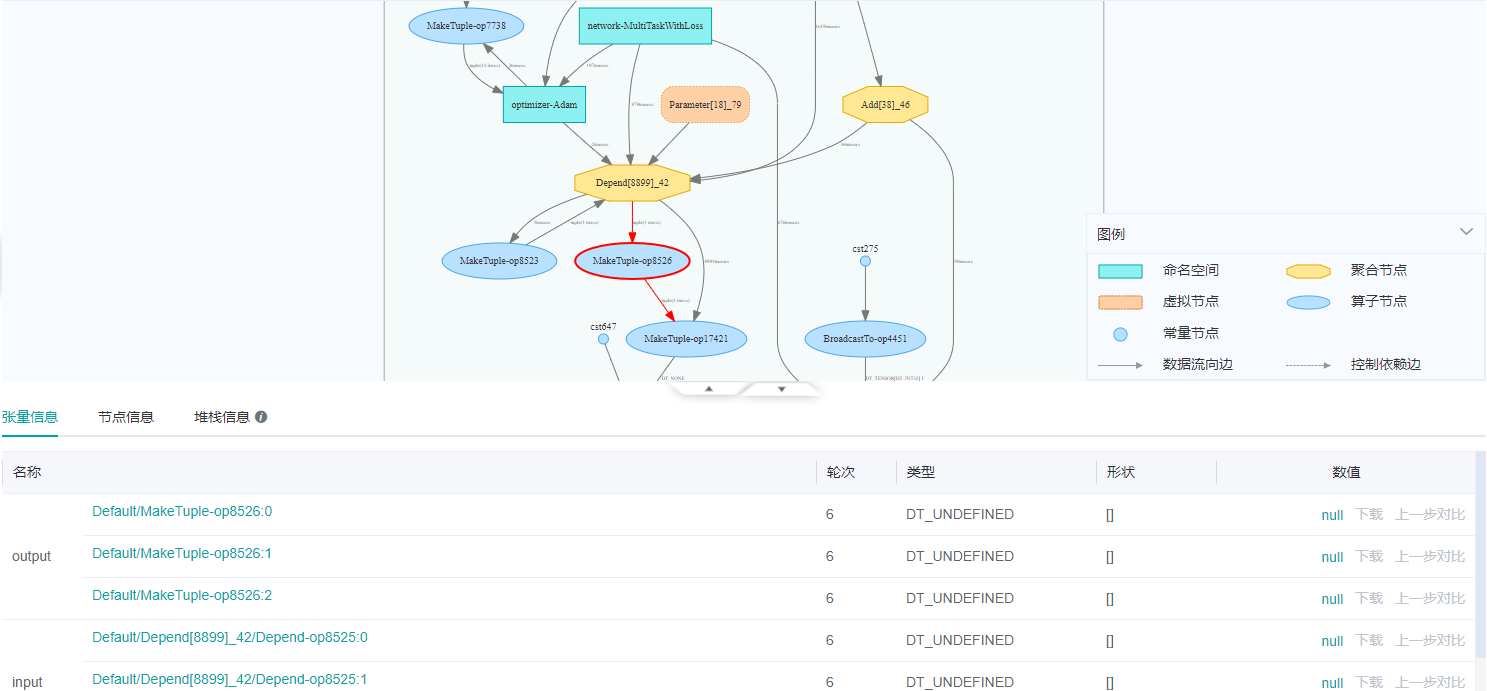
Task: Select the Add[38]_46 aggregate node
Action: point(884,104)
